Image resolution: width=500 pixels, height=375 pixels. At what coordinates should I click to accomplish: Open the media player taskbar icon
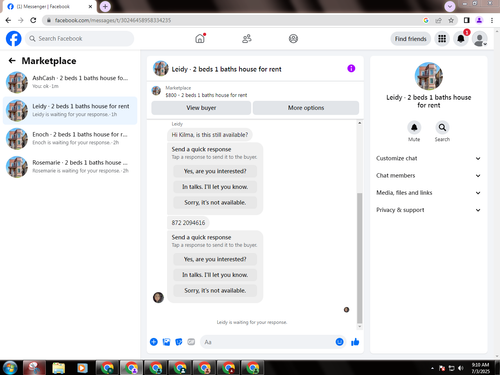tap(82, 368)
